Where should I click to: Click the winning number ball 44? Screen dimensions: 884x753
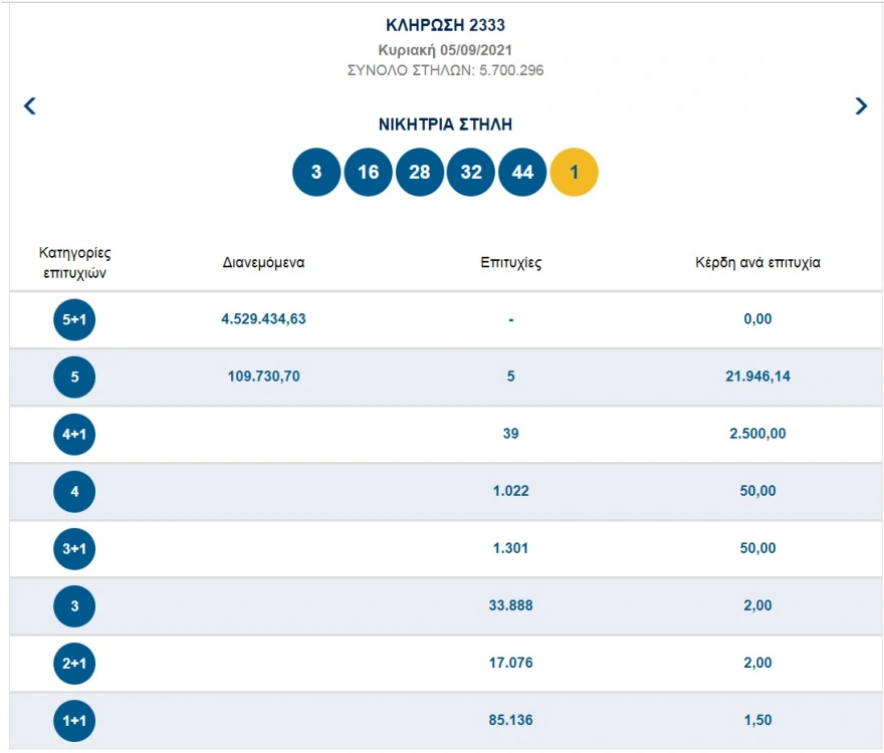coord(523,172)
